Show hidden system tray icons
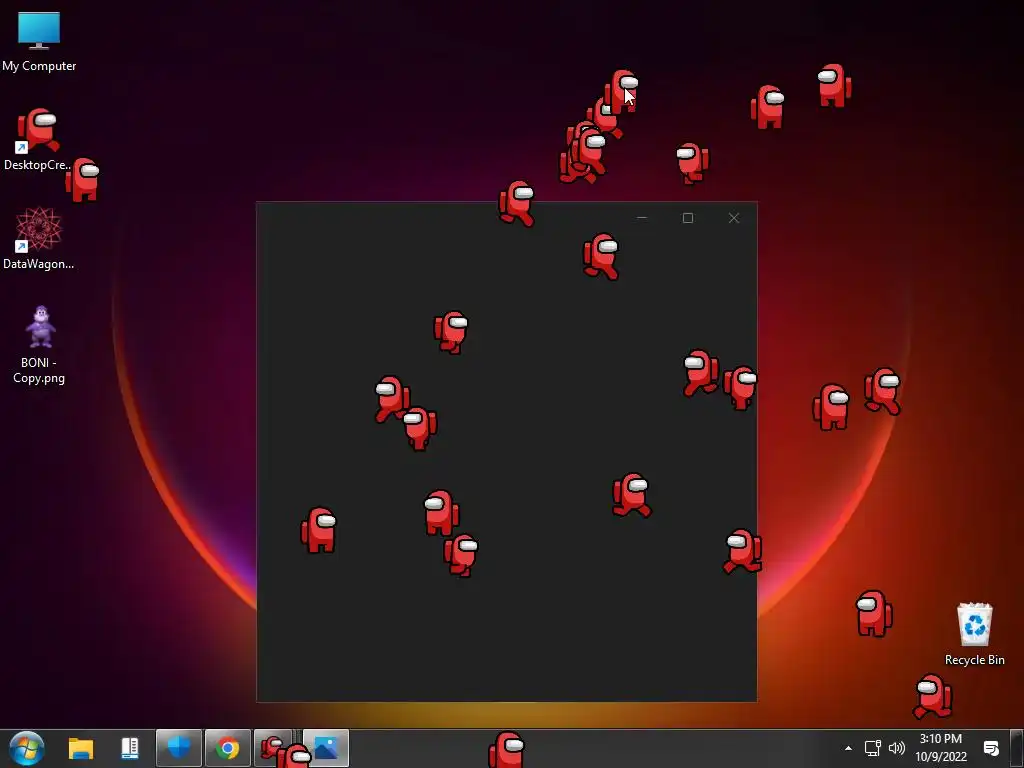The height and width of the screenshot is (768, 1024). pyautogui.click(x=848, y=748)
